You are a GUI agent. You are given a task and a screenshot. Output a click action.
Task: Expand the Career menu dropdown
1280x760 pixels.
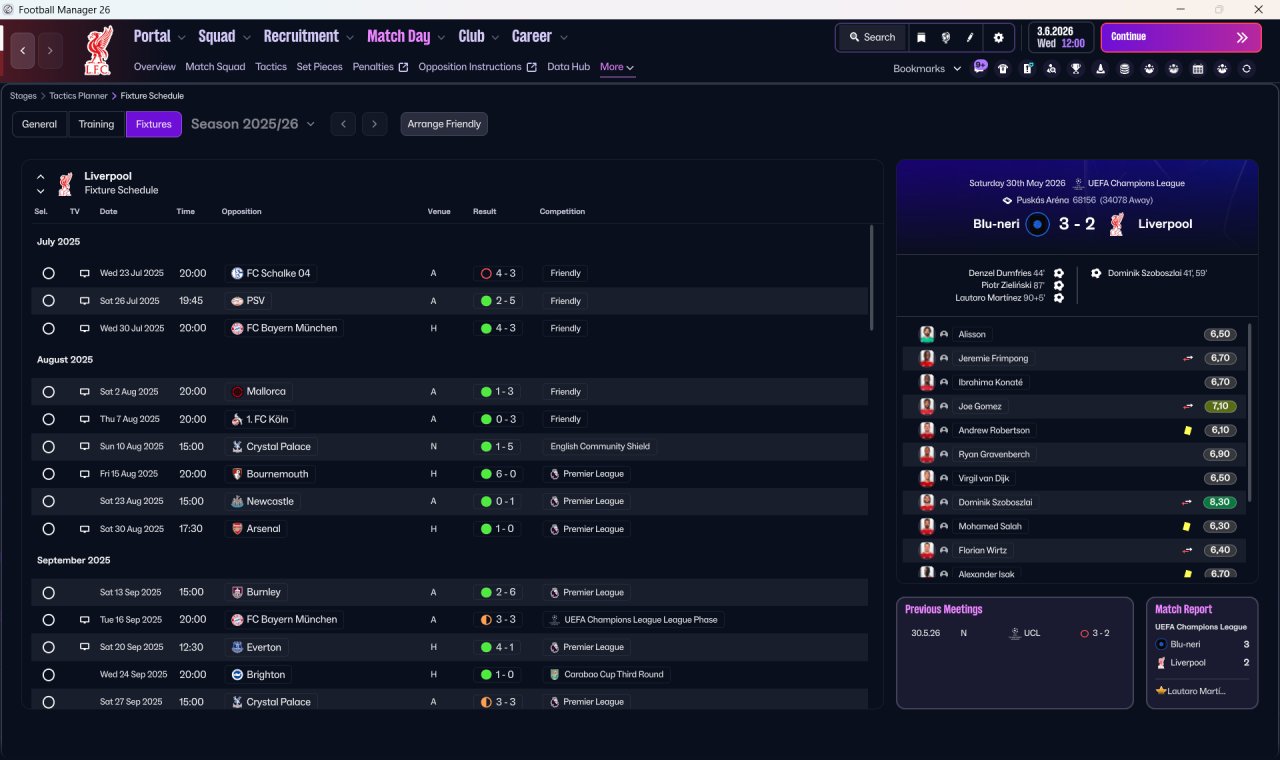tap(564, 38)
